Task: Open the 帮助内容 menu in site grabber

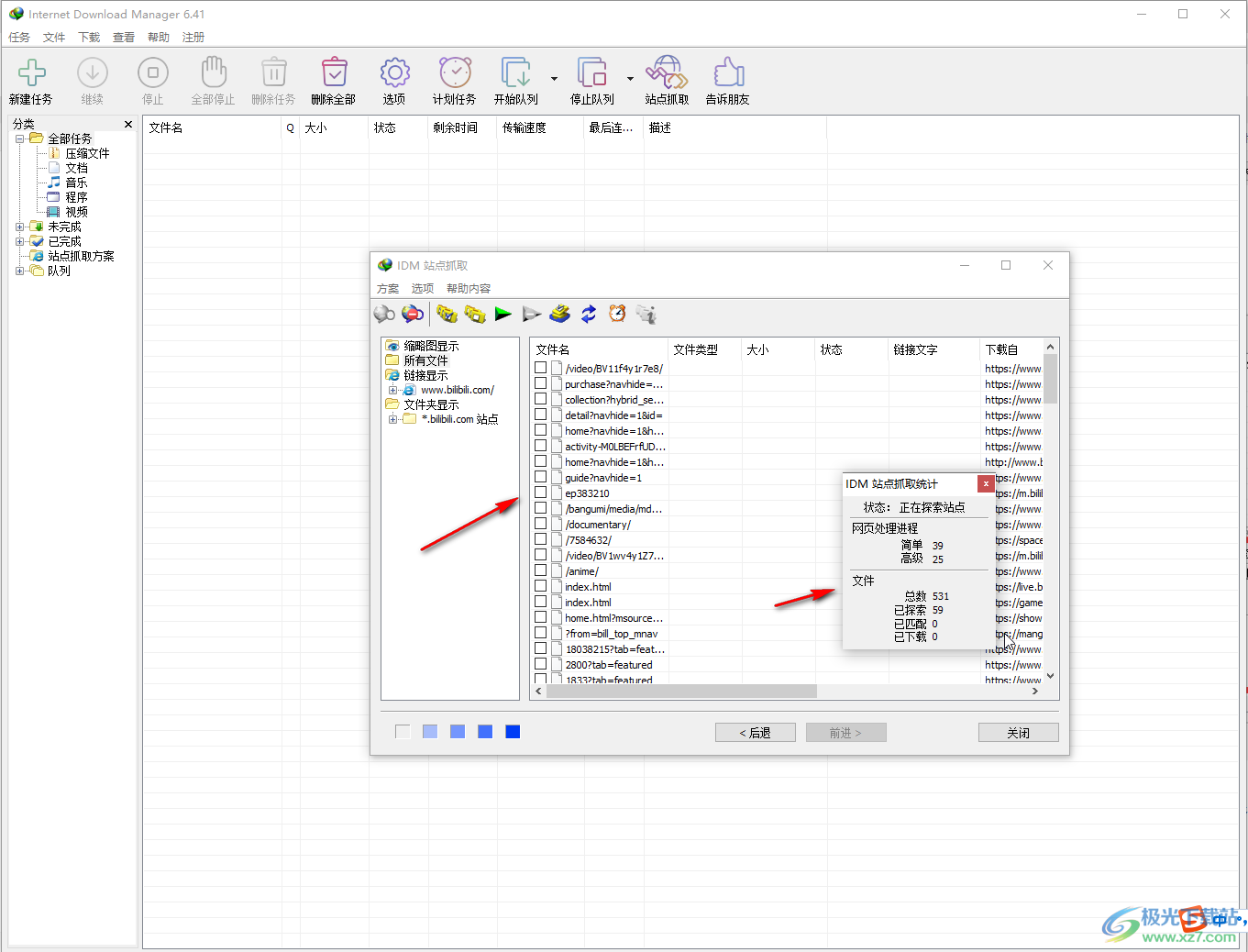Action: coord(469,288)
